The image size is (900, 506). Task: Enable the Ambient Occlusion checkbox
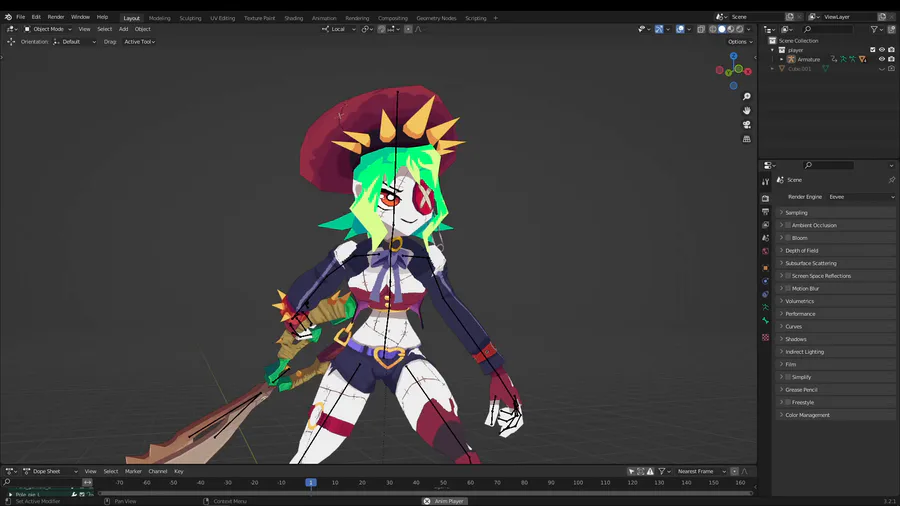click(788, 225)
